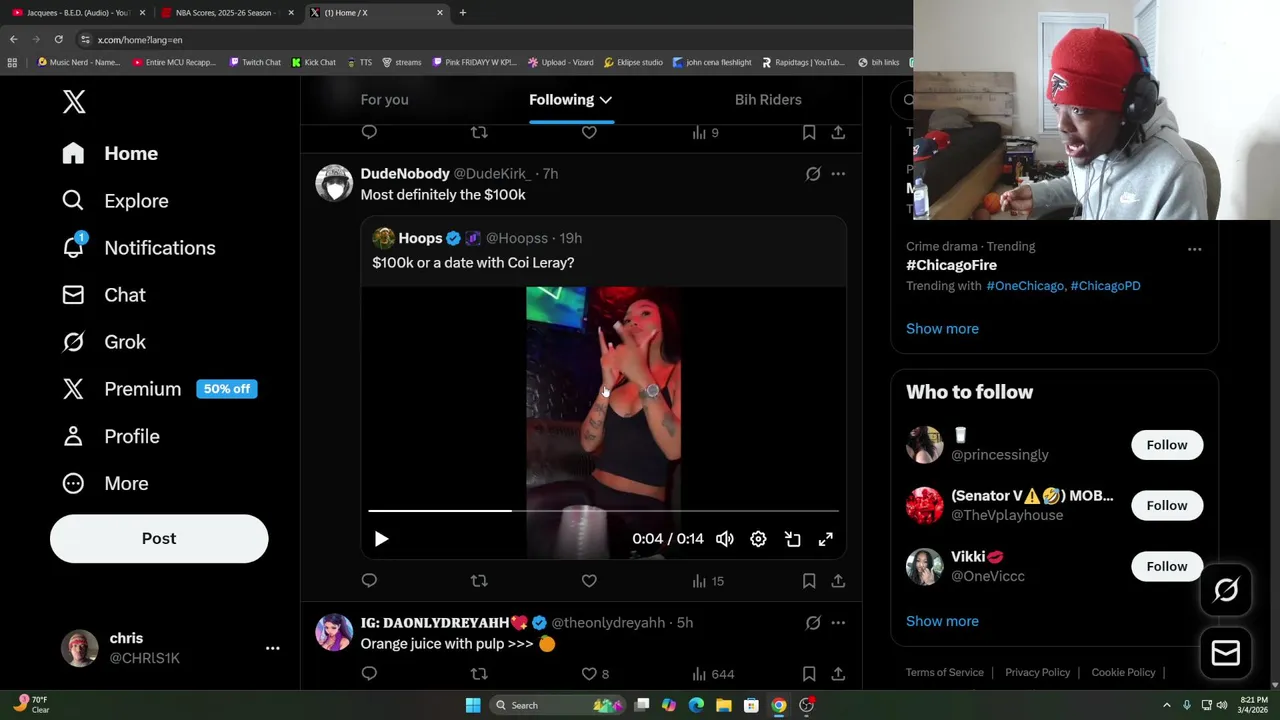Image resolution: width=1280 pixels, height=720 pixels.
Task: Repost the top post above DudeNobody
Action: coord(479,132)
